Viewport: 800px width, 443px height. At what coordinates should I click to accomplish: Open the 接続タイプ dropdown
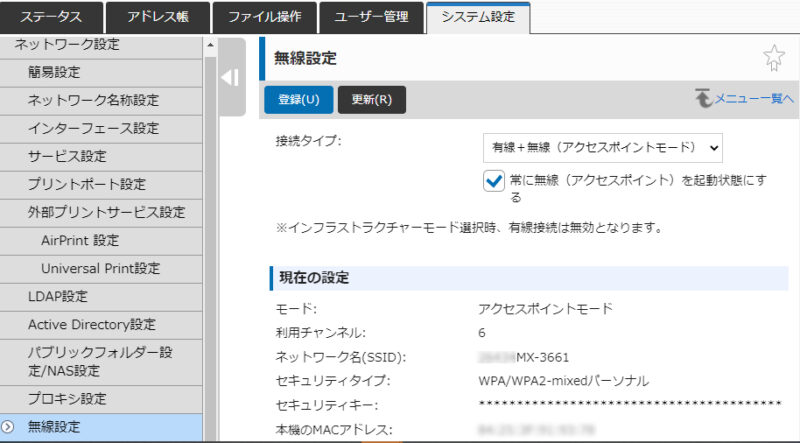click(602, 147)
